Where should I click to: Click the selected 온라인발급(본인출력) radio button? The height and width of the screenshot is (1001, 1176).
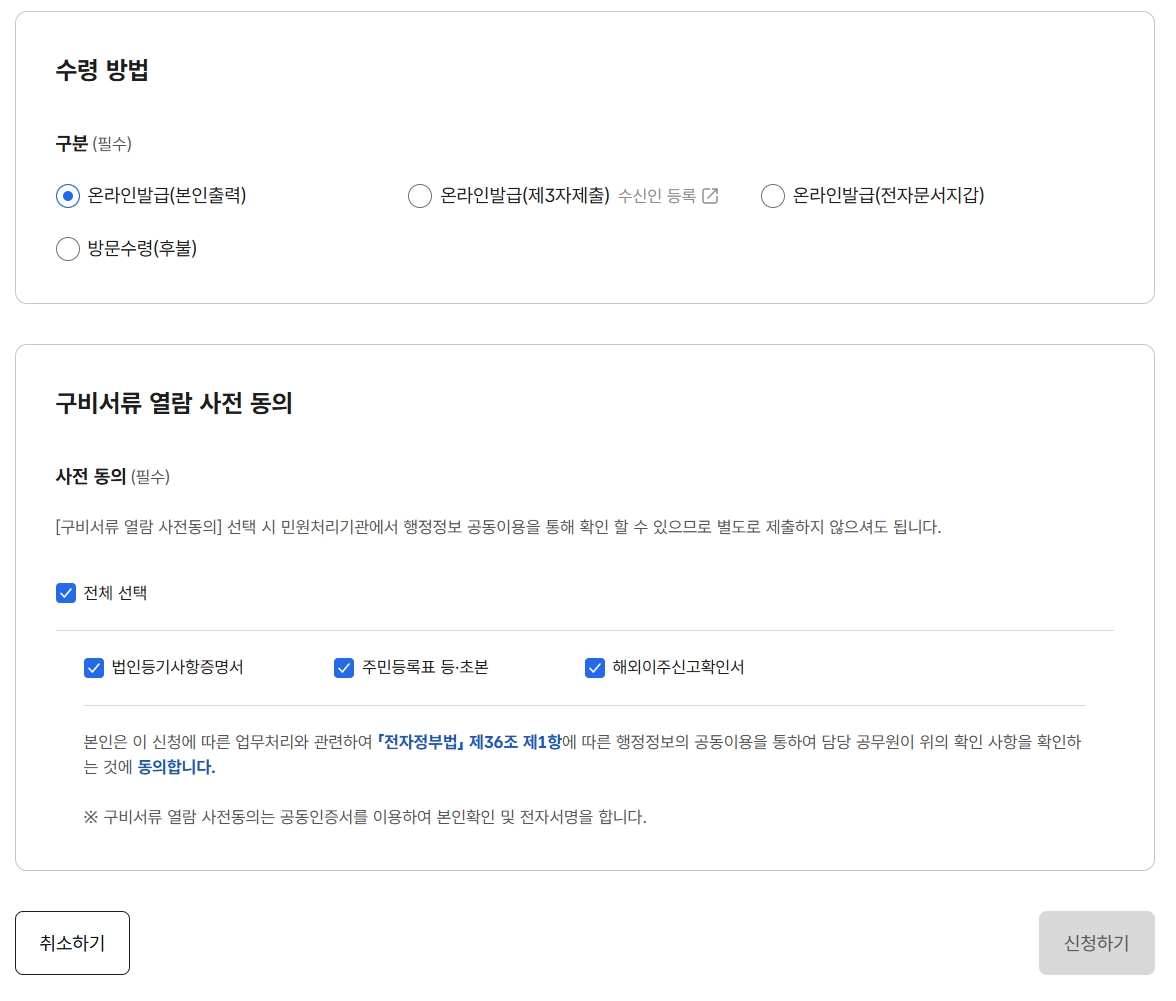[x=67, y=196]
